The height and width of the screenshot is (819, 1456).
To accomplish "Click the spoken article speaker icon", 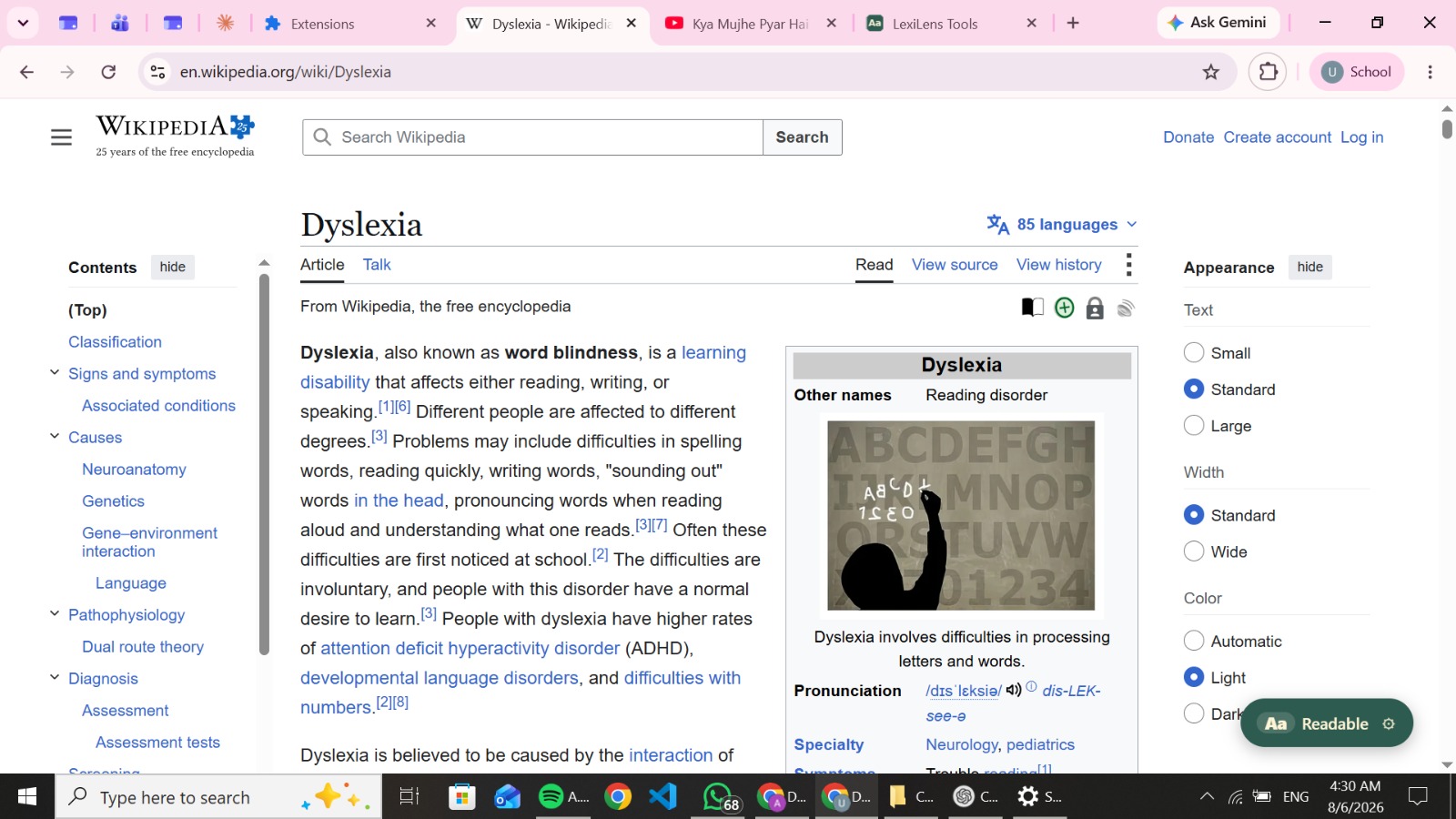I will pyautogui.click(x=1126, y=308).
